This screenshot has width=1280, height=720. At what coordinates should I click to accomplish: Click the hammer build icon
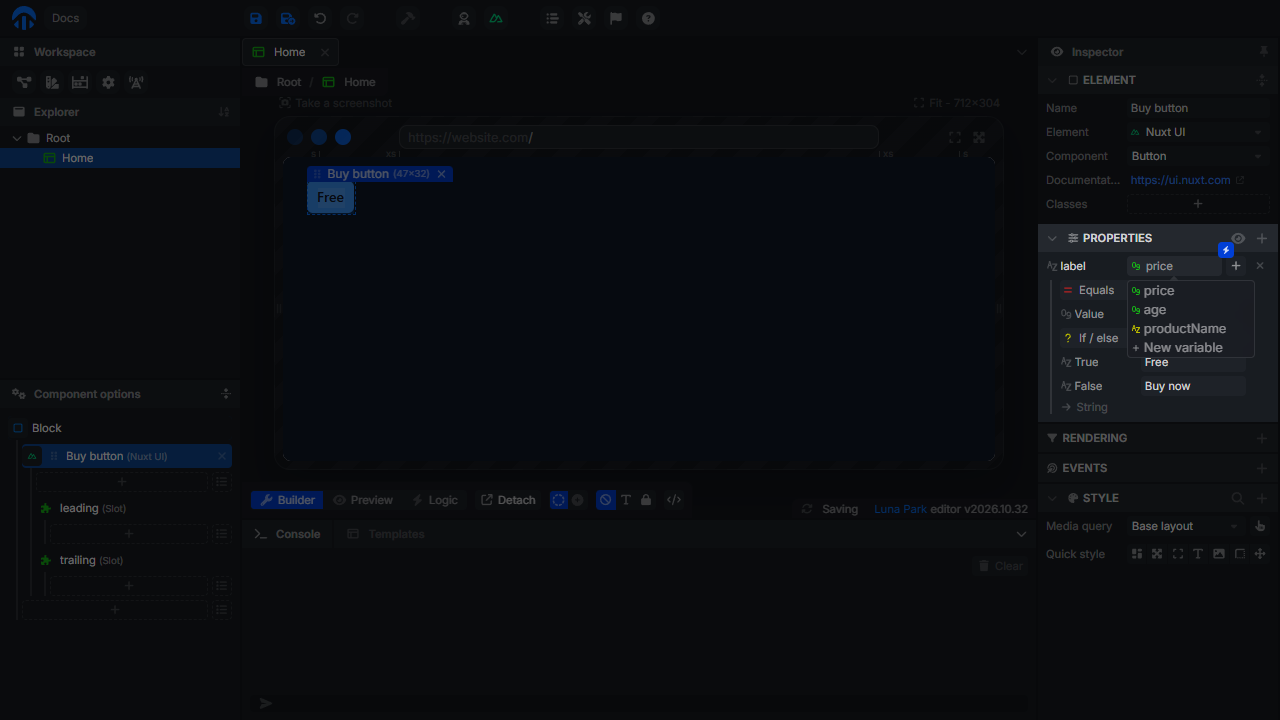(408, 18)
